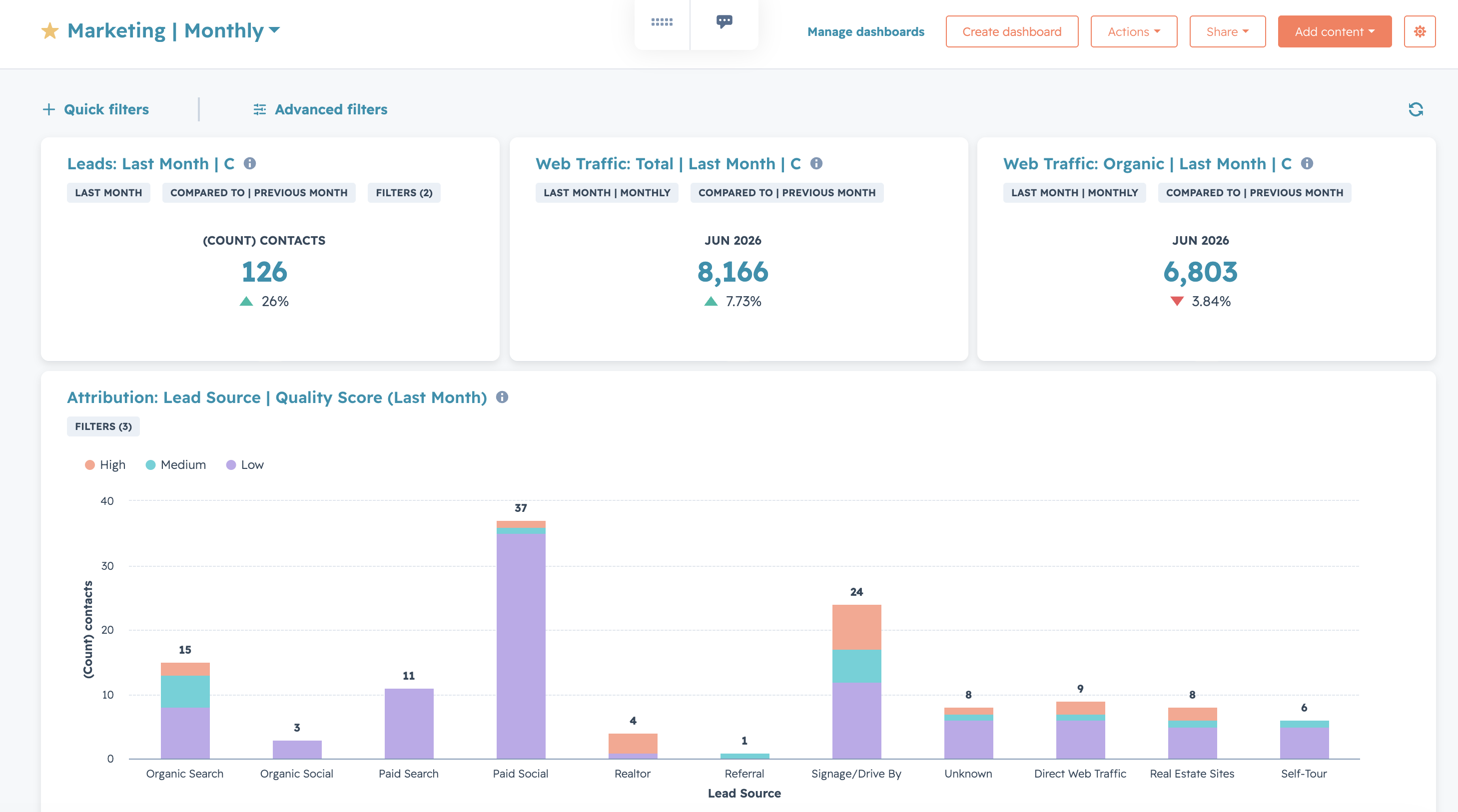Viewport: 1458px width, 812px height.
Task: Click the Paid Social bar in the chart
Action: [x=521, y=639]
